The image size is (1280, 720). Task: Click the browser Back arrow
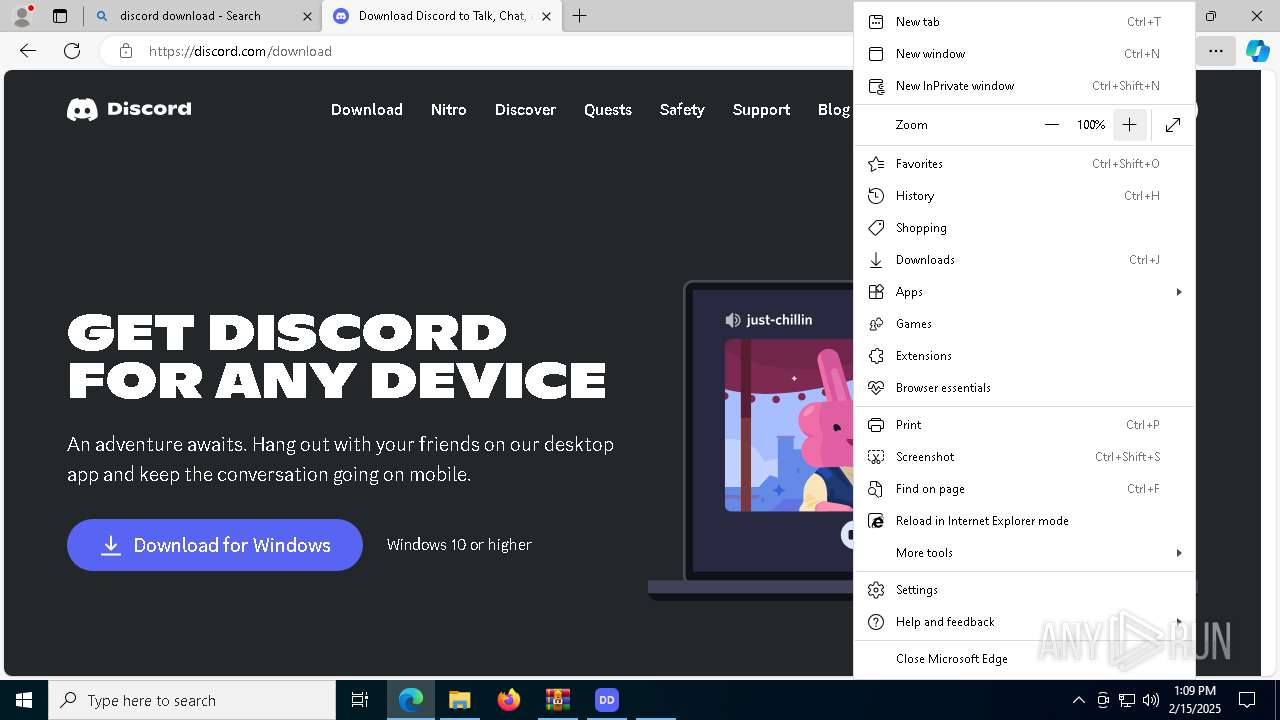pyautogui.click(x=28, y=51)
